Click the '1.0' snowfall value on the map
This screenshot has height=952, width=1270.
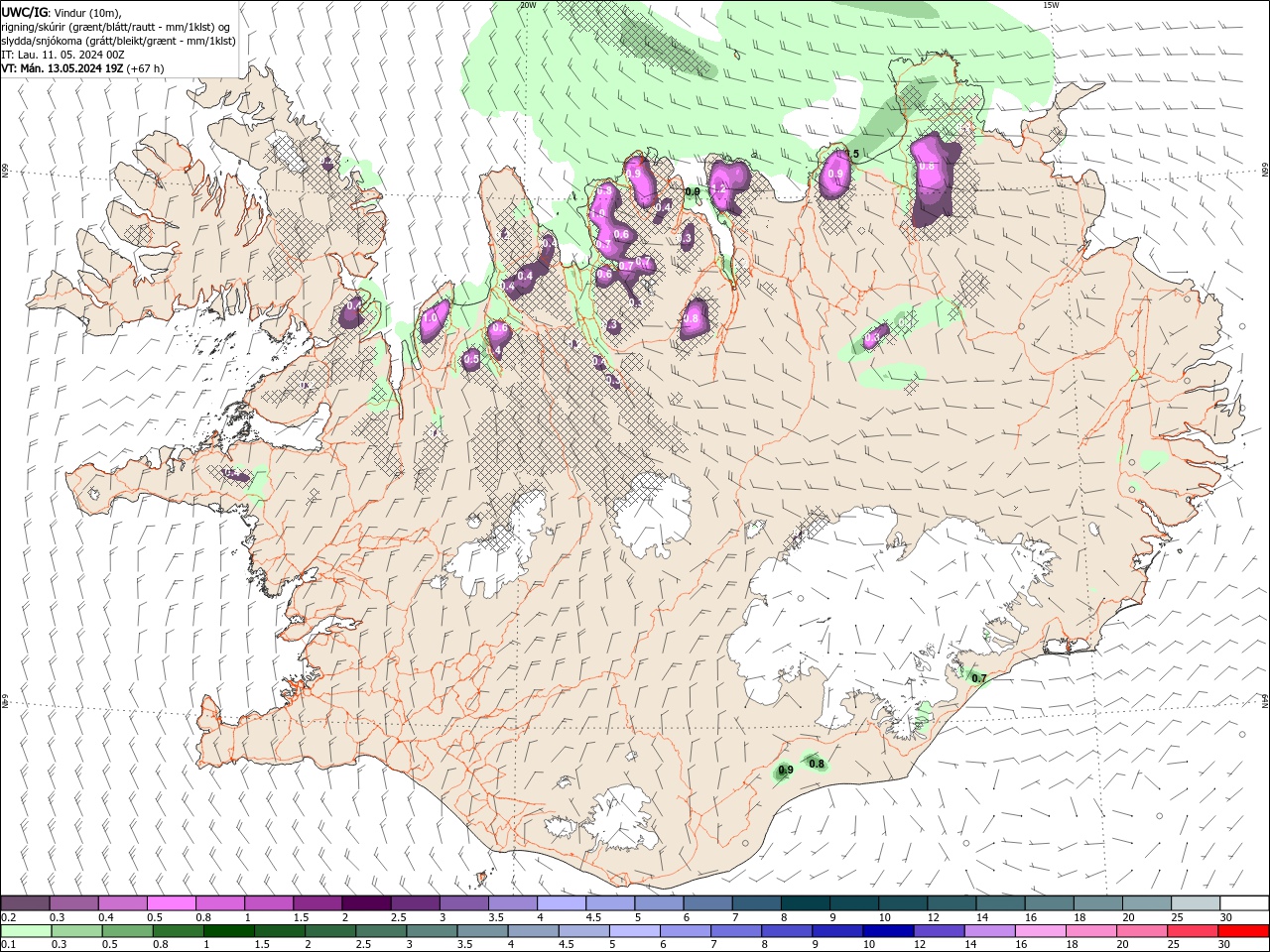(x=430, y=318)
